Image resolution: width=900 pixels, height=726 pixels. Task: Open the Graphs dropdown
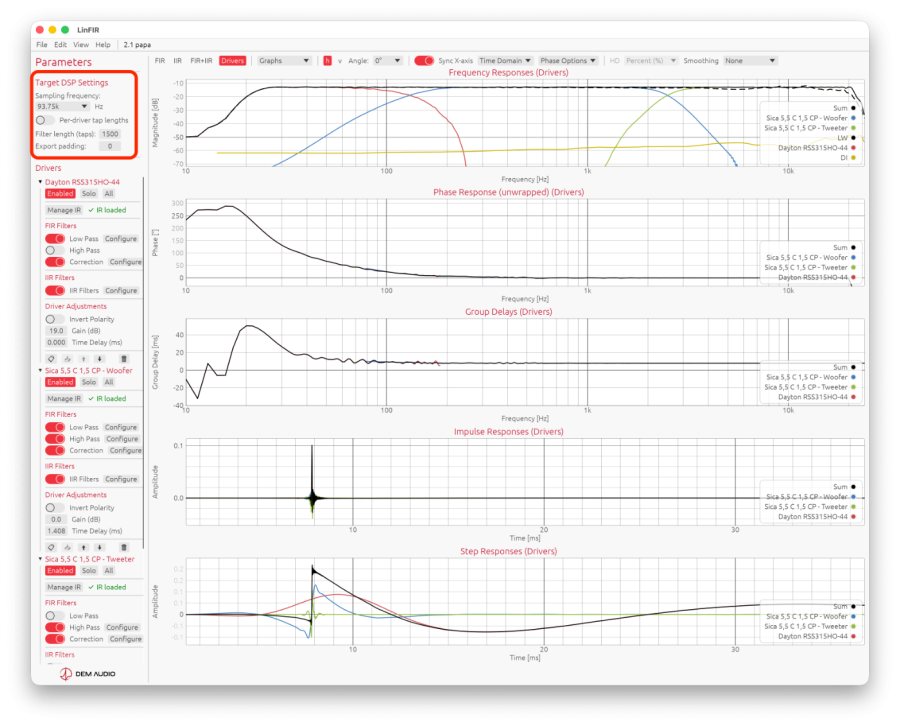tap(284, 60)
